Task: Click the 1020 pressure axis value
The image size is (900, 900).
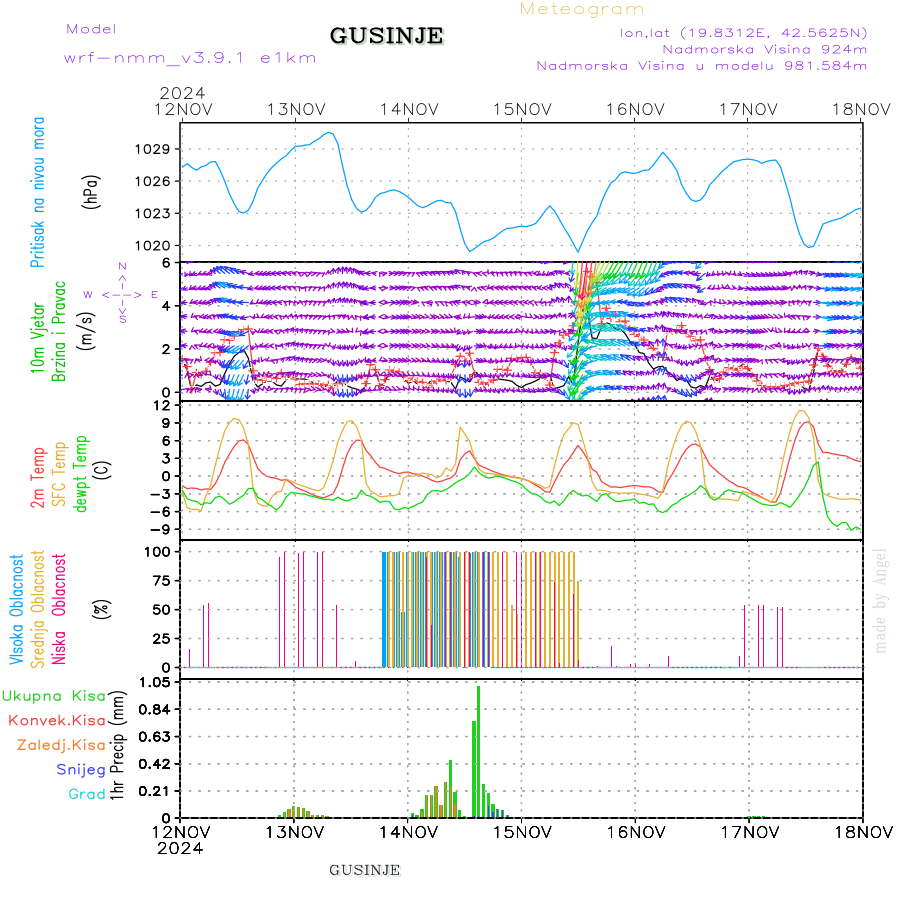Action: [x=152, y=246]
